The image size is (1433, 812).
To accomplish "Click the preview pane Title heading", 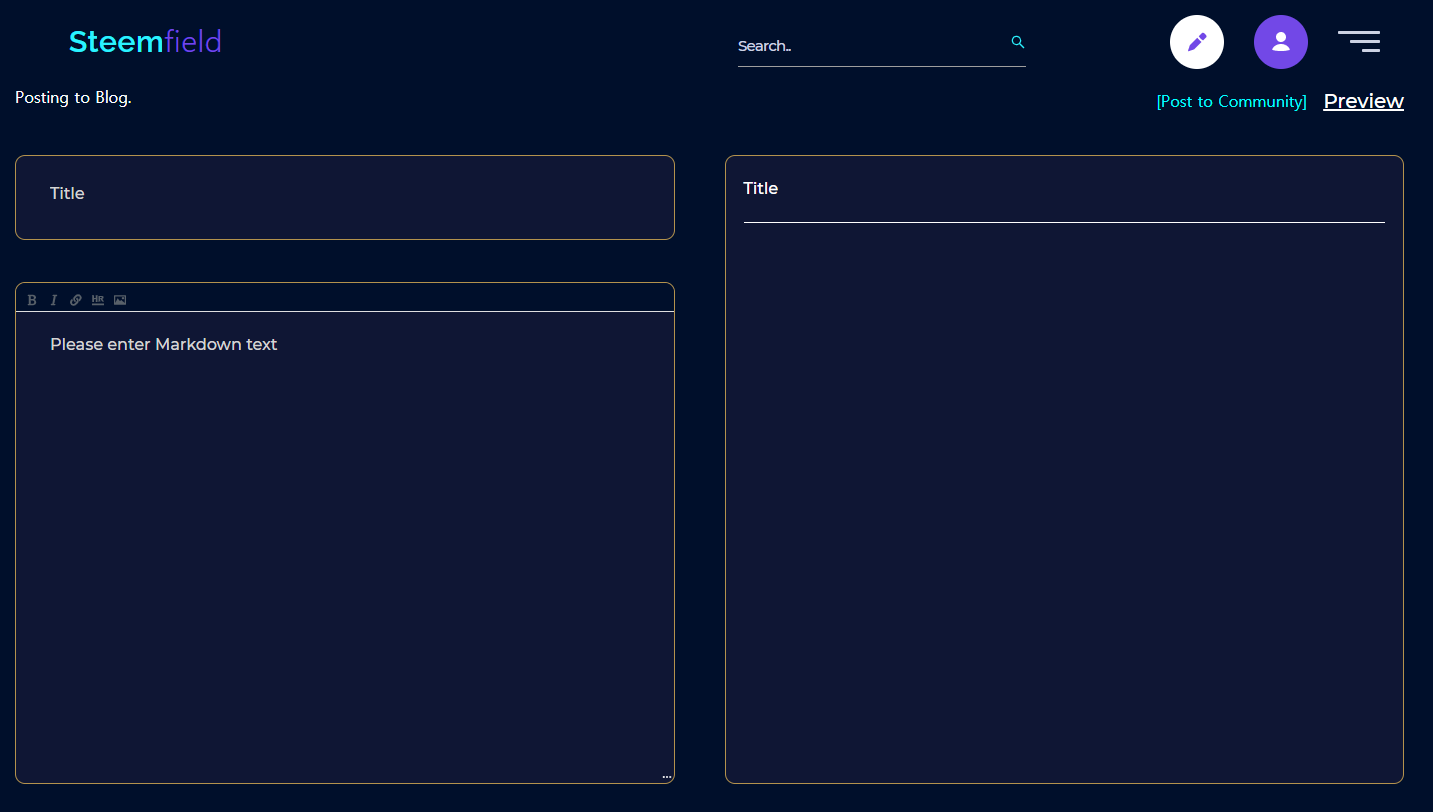I will tap(761, 188).
